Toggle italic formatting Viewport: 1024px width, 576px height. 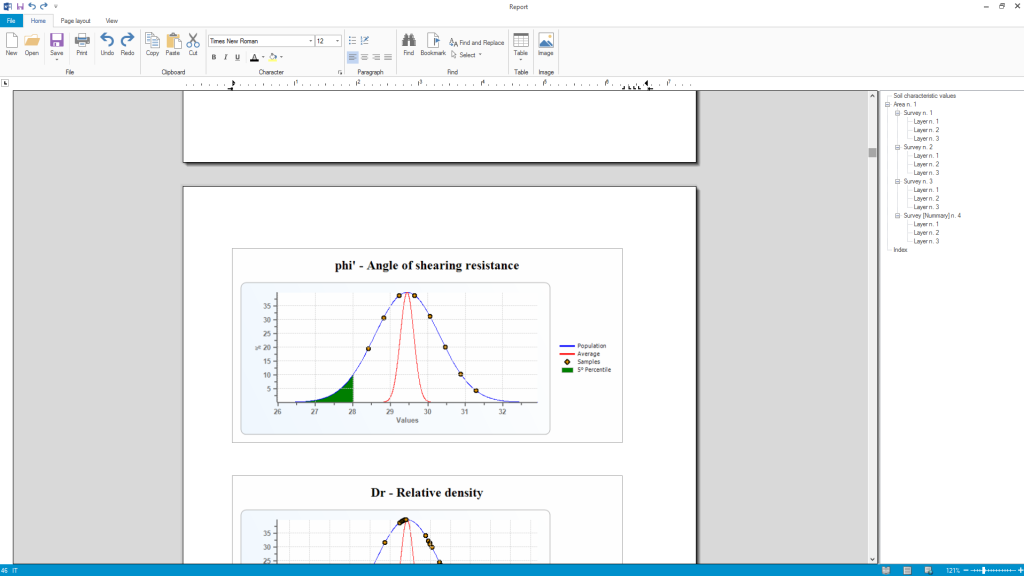[225, 57]
